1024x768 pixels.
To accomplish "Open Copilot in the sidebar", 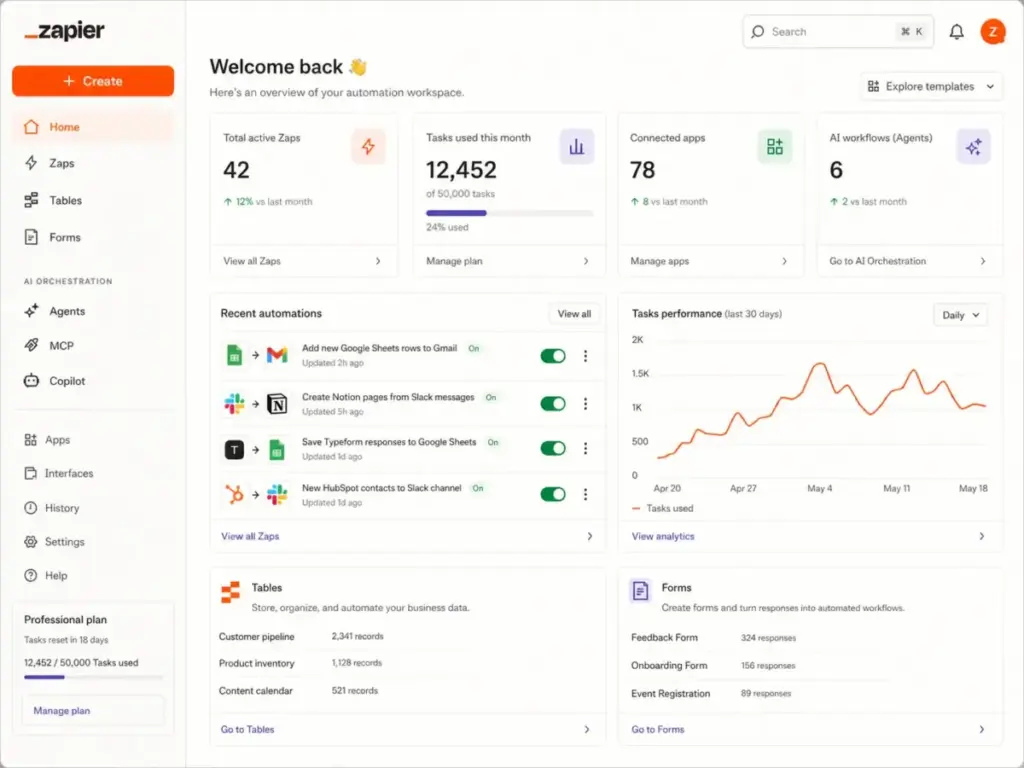I will coord(93,381).
